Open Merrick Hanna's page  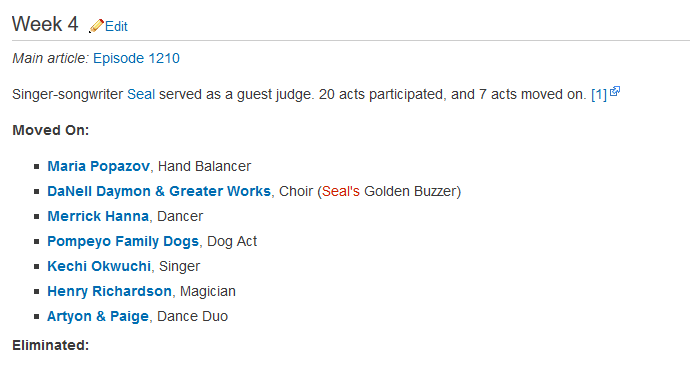pyautogui.click(x=98, y=216)
